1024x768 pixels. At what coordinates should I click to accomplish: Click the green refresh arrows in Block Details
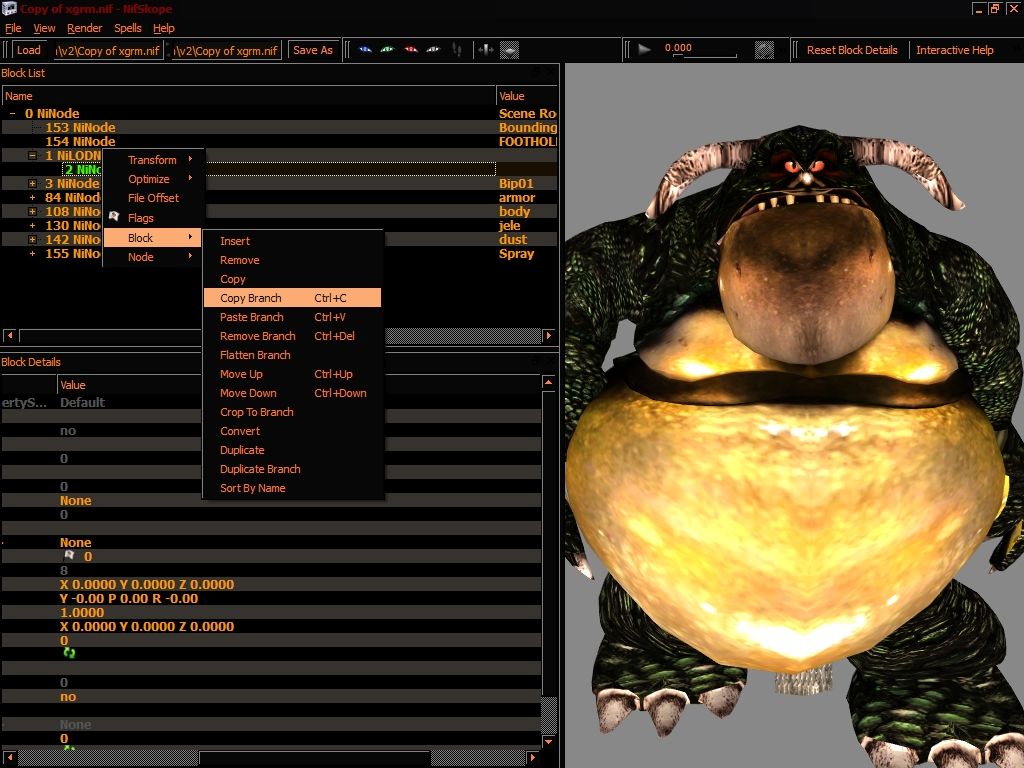pos(69,653)
